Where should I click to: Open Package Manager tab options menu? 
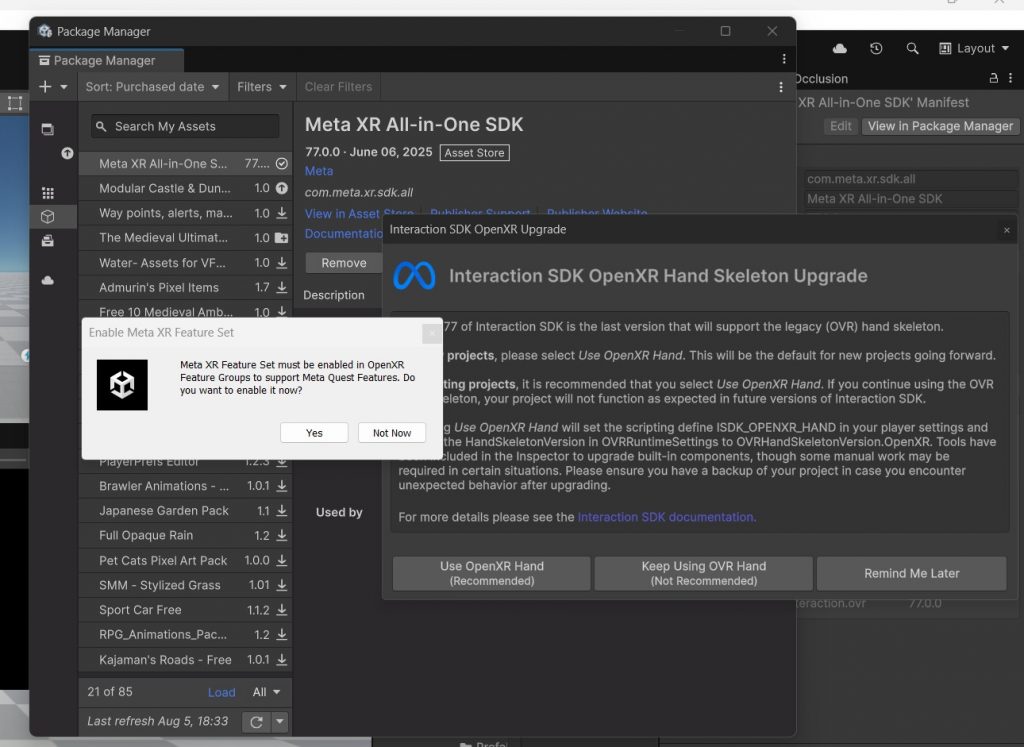coord(784,59)
